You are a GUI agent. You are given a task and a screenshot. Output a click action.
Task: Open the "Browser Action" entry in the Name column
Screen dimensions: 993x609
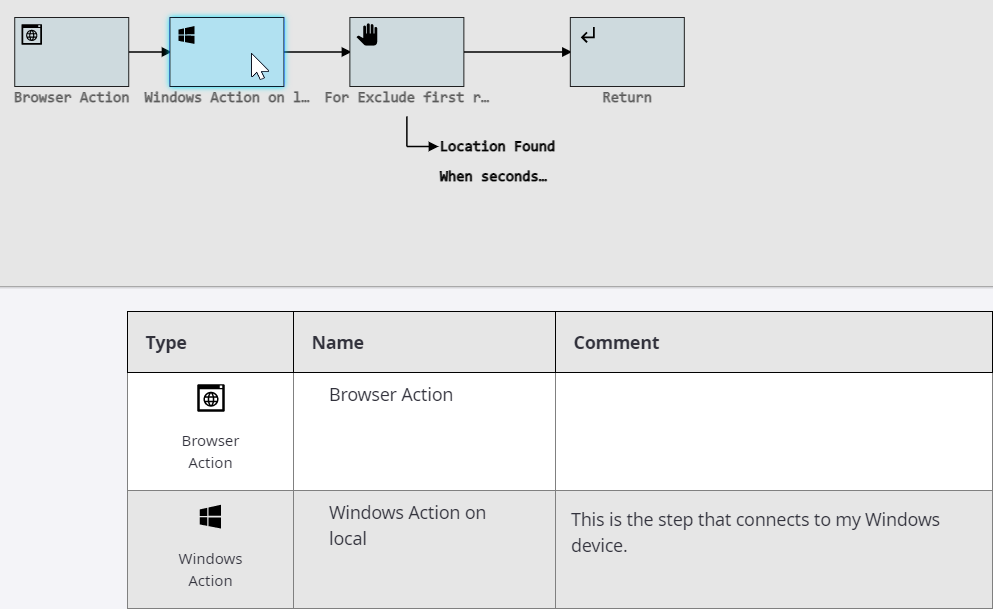pyautogui.click(x=391, y=395)
